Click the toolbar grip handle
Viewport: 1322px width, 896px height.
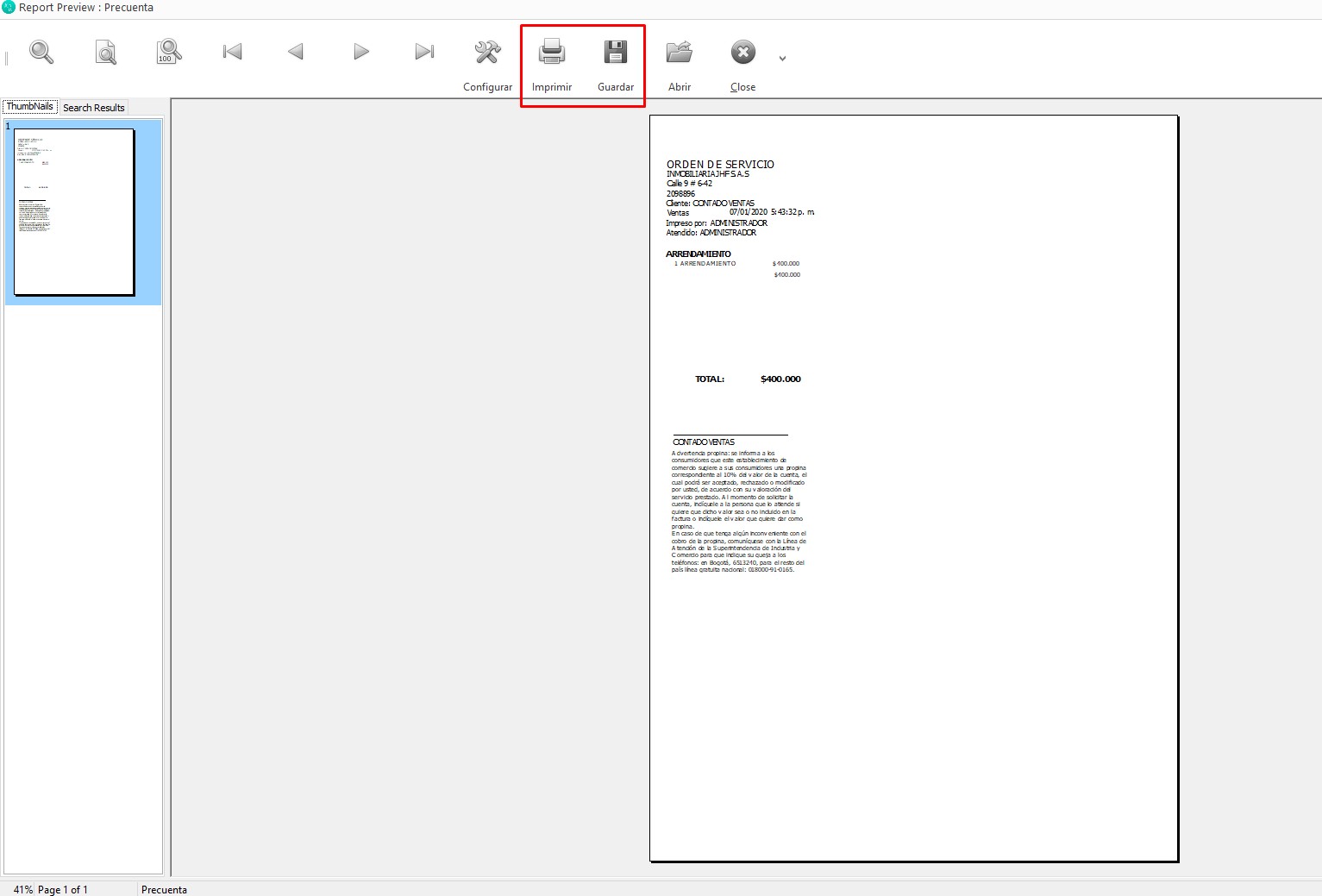[7, 59]
